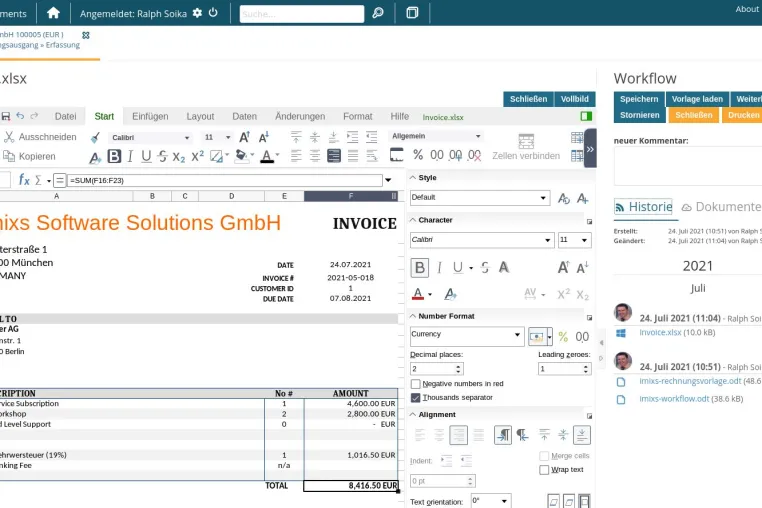Click the logout power icon

tap(213, 13)
